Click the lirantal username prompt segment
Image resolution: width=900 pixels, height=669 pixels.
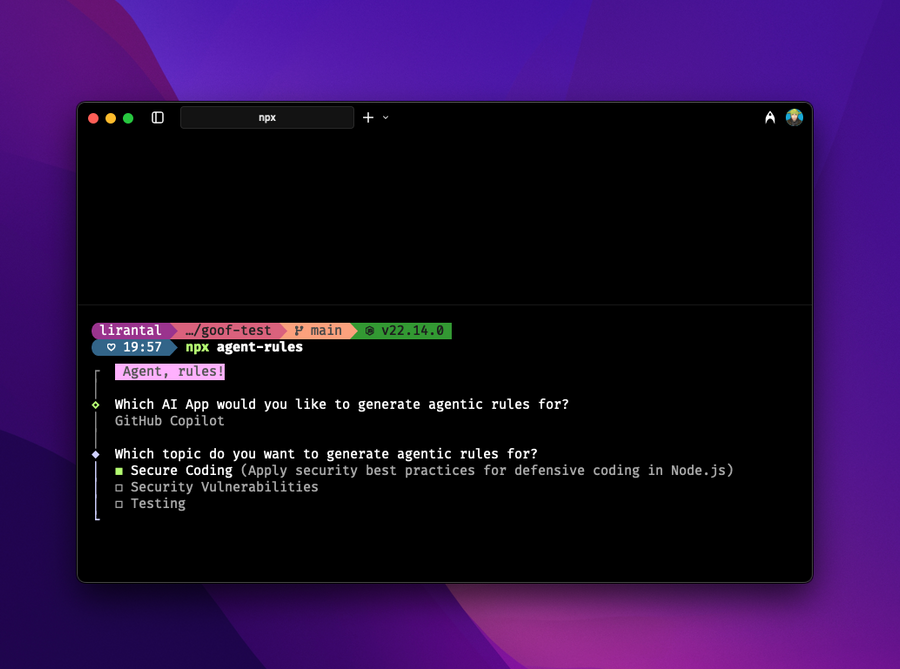[x=129, y=330]
